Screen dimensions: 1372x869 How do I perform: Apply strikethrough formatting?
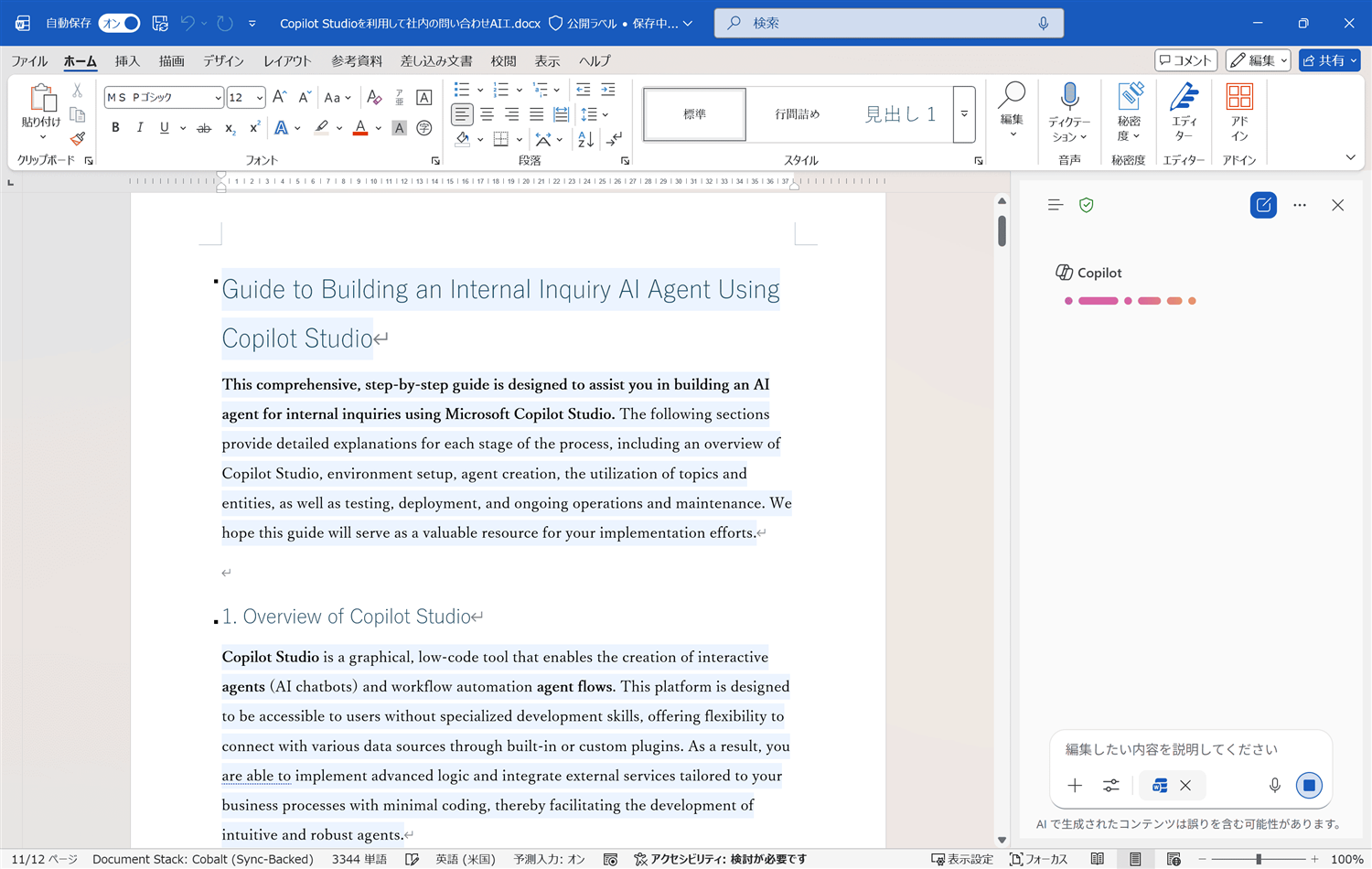(204, 128)
